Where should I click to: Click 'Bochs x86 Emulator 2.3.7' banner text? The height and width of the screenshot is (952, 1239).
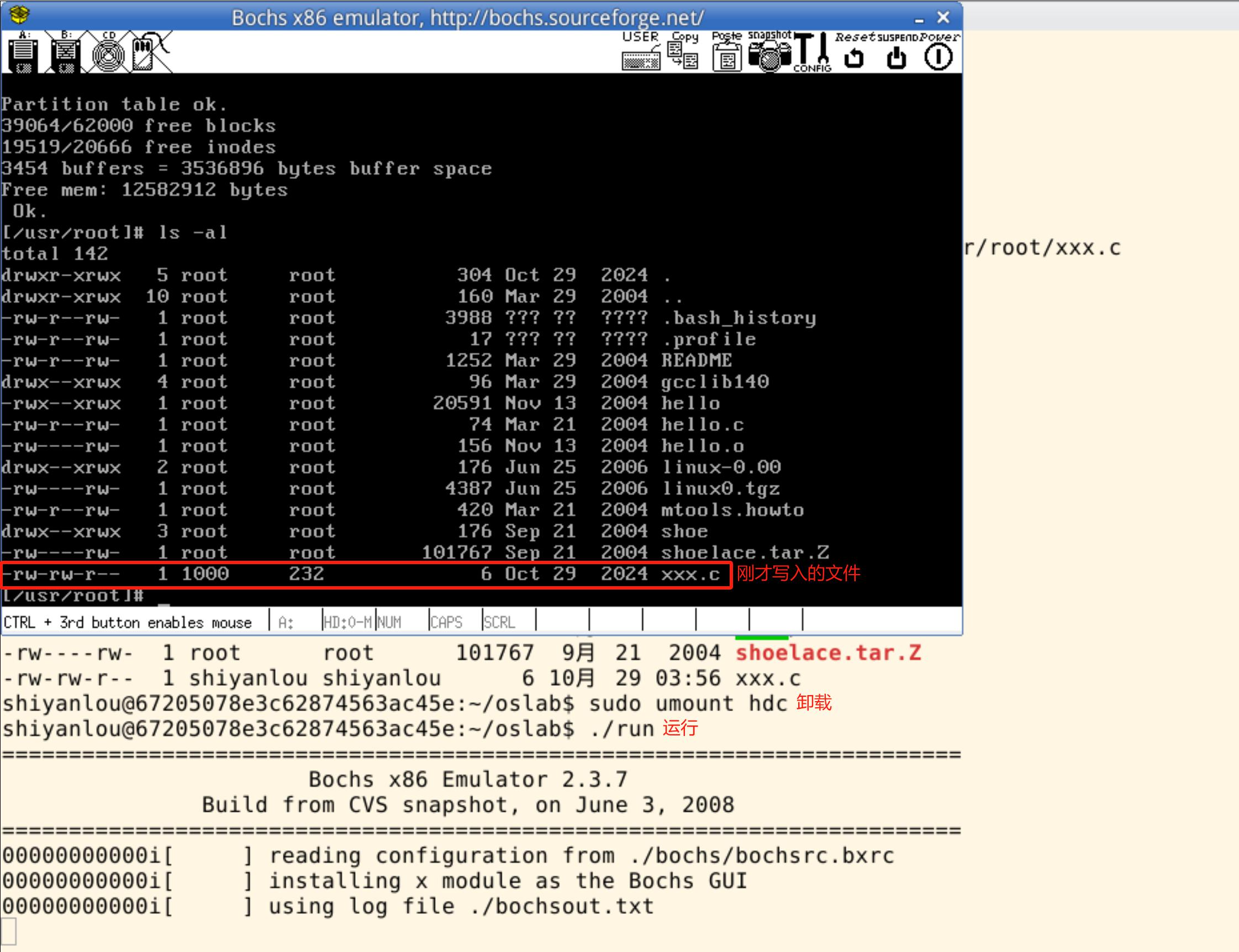tap(468, 780)
